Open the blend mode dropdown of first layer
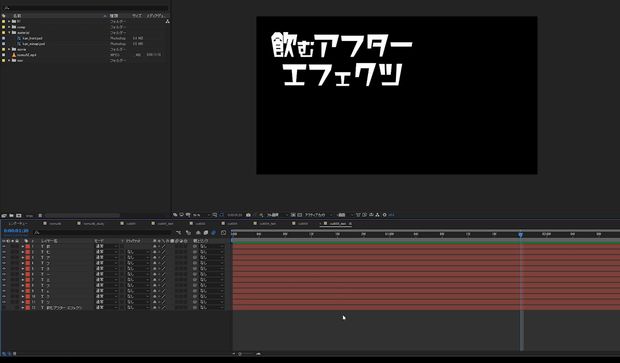Viewport: 620px width, 363px height. [x=106, y=246]
